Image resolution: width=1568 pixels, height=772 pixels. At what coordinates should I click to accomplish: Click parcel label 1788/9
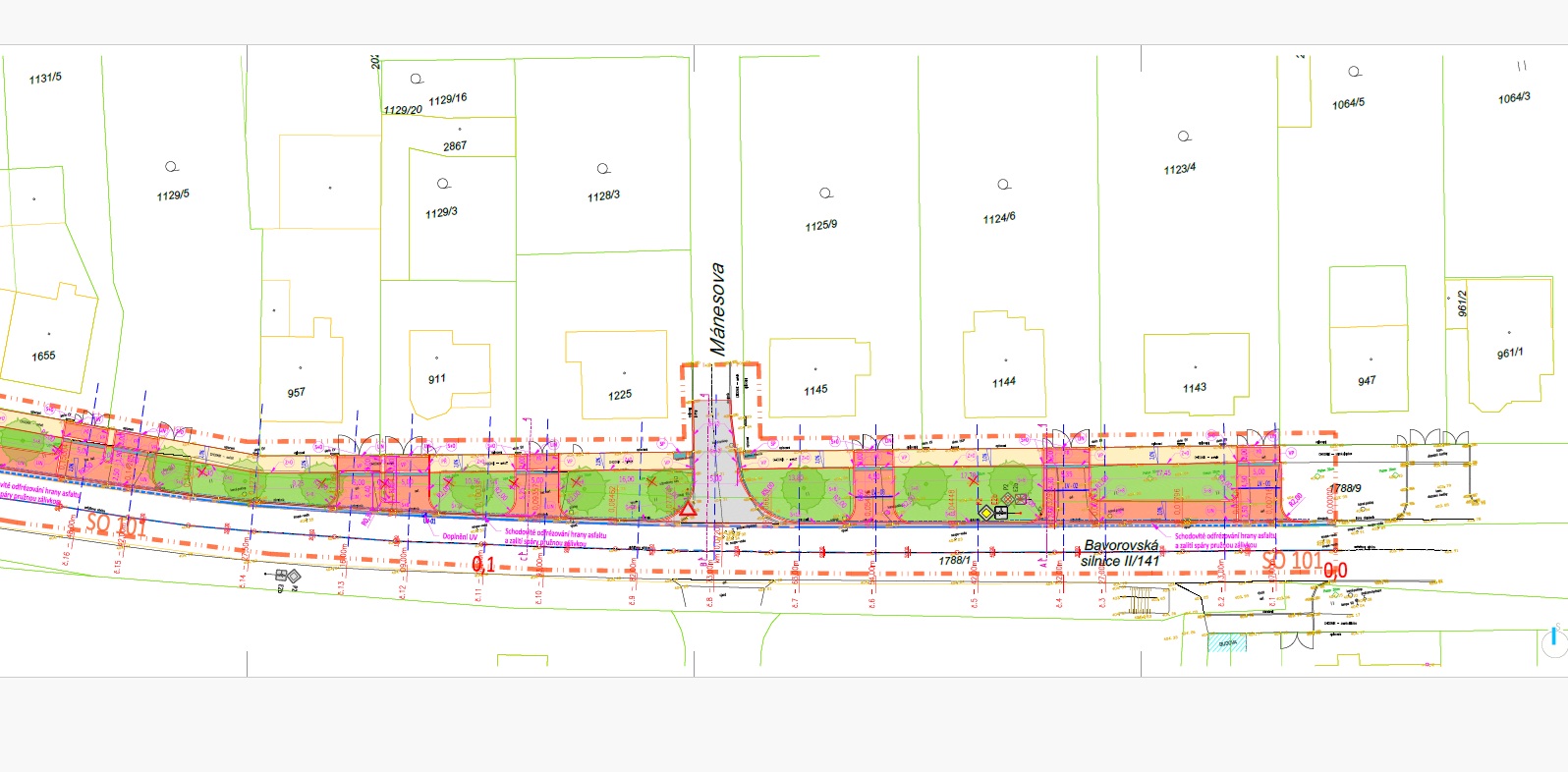point(1345,488)
